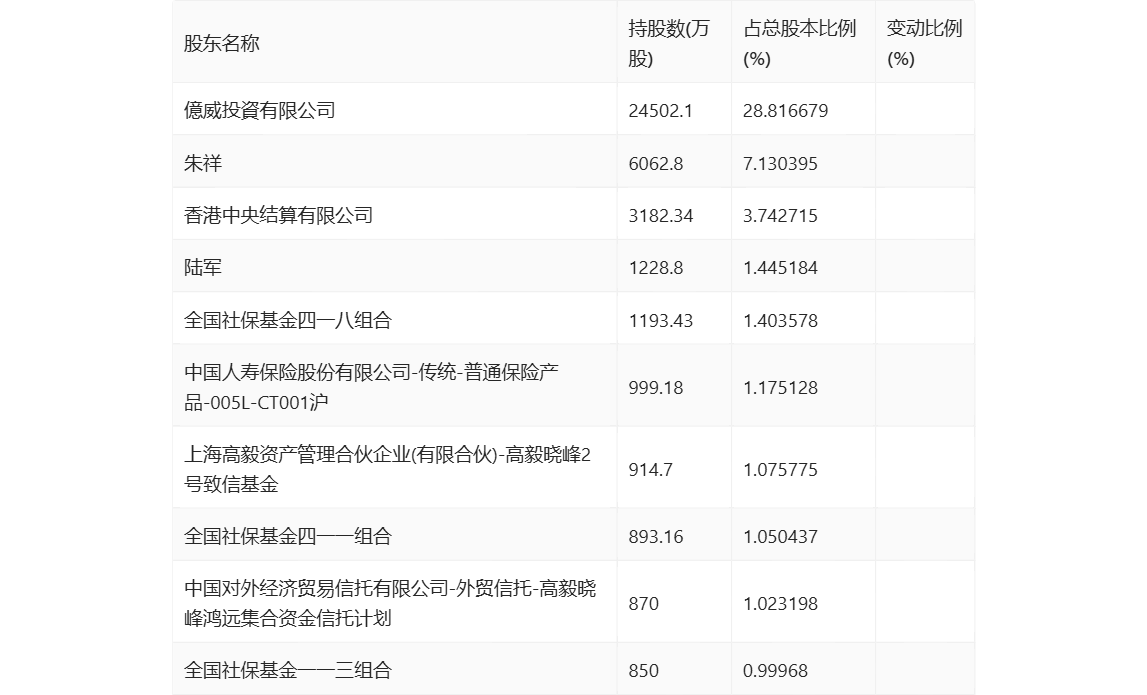The image size is (1147, 695).
Task: Select the holding value 914.7
Action: 650,469
